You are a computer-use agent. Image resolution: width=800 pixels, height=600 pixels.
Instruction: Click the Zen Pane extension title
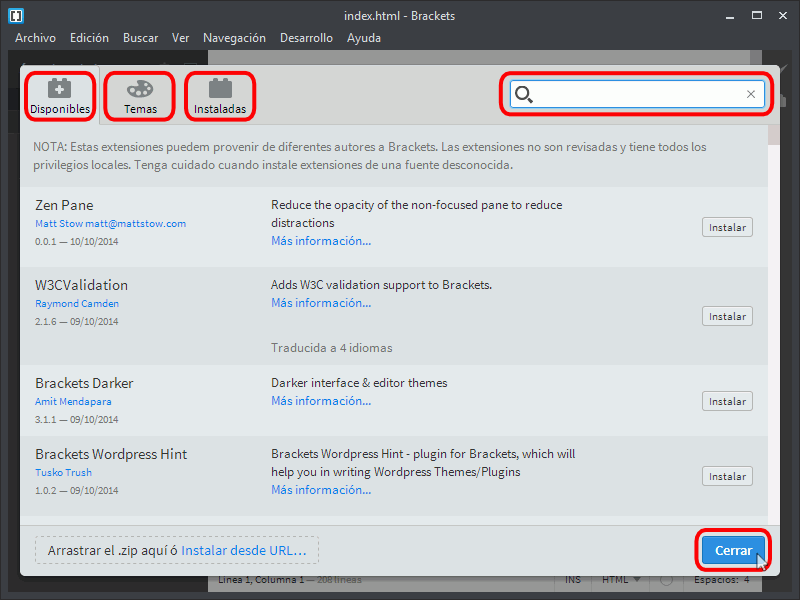64,205
